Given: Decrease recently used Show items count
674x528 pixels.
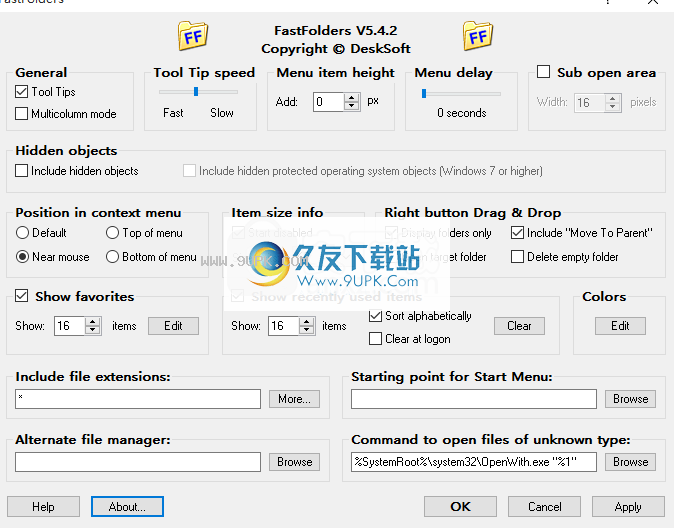Looking at the screenshot, I should pos(306,330).
